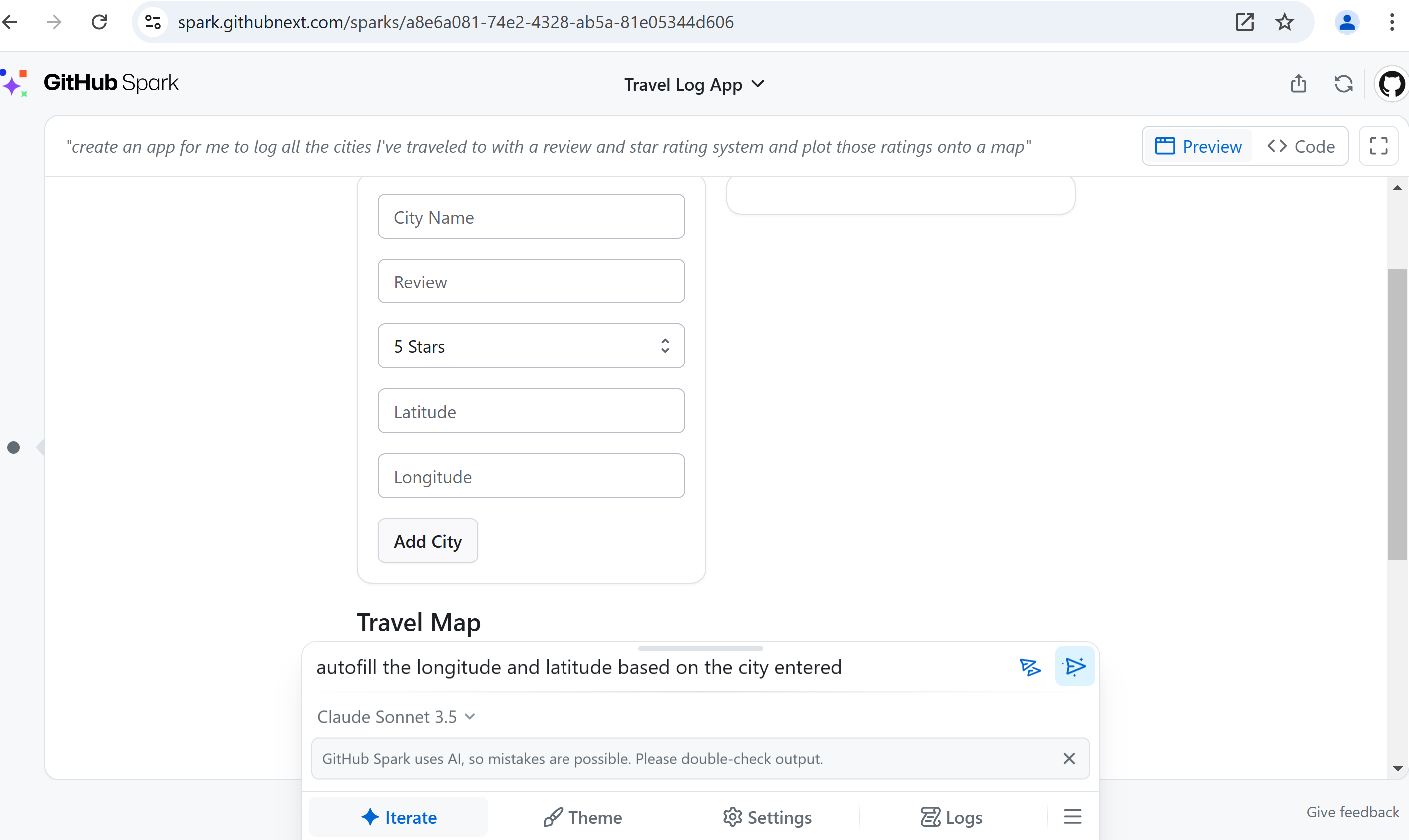Open site information icon in address bar

pyautogui.click(x=153, y=22)
